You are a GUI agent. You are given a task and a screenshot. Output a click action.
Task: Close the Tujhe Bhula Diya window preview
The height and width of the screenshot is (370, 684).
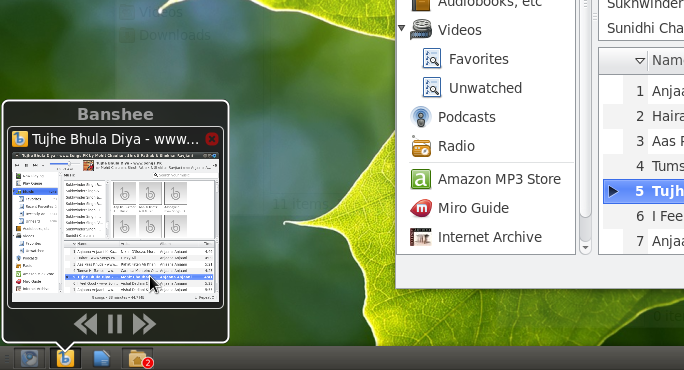click(x=212, y=139)
